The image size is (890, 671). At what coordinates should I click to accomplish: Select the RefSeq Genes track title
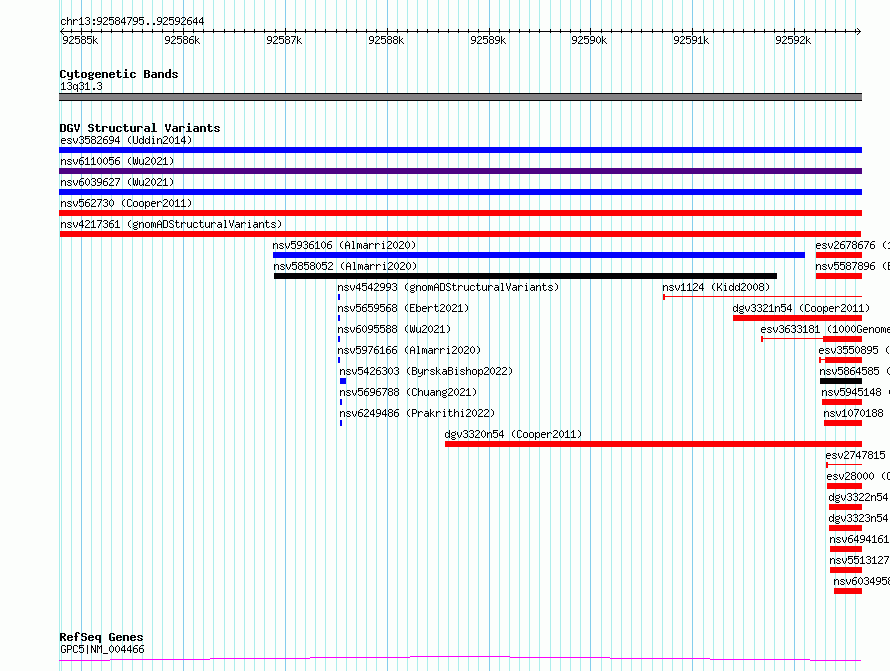pos(101,638)
